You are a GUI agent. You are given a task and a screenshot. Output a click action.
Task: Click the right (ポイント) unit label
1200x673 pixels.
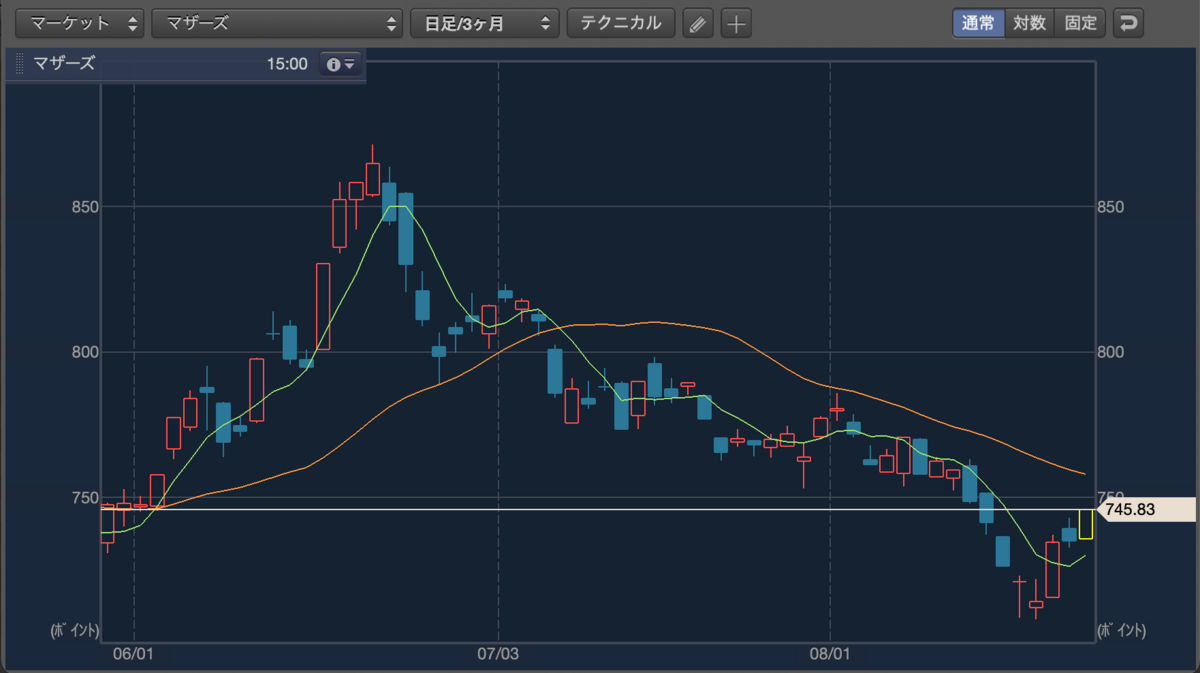coord(1122,630)
